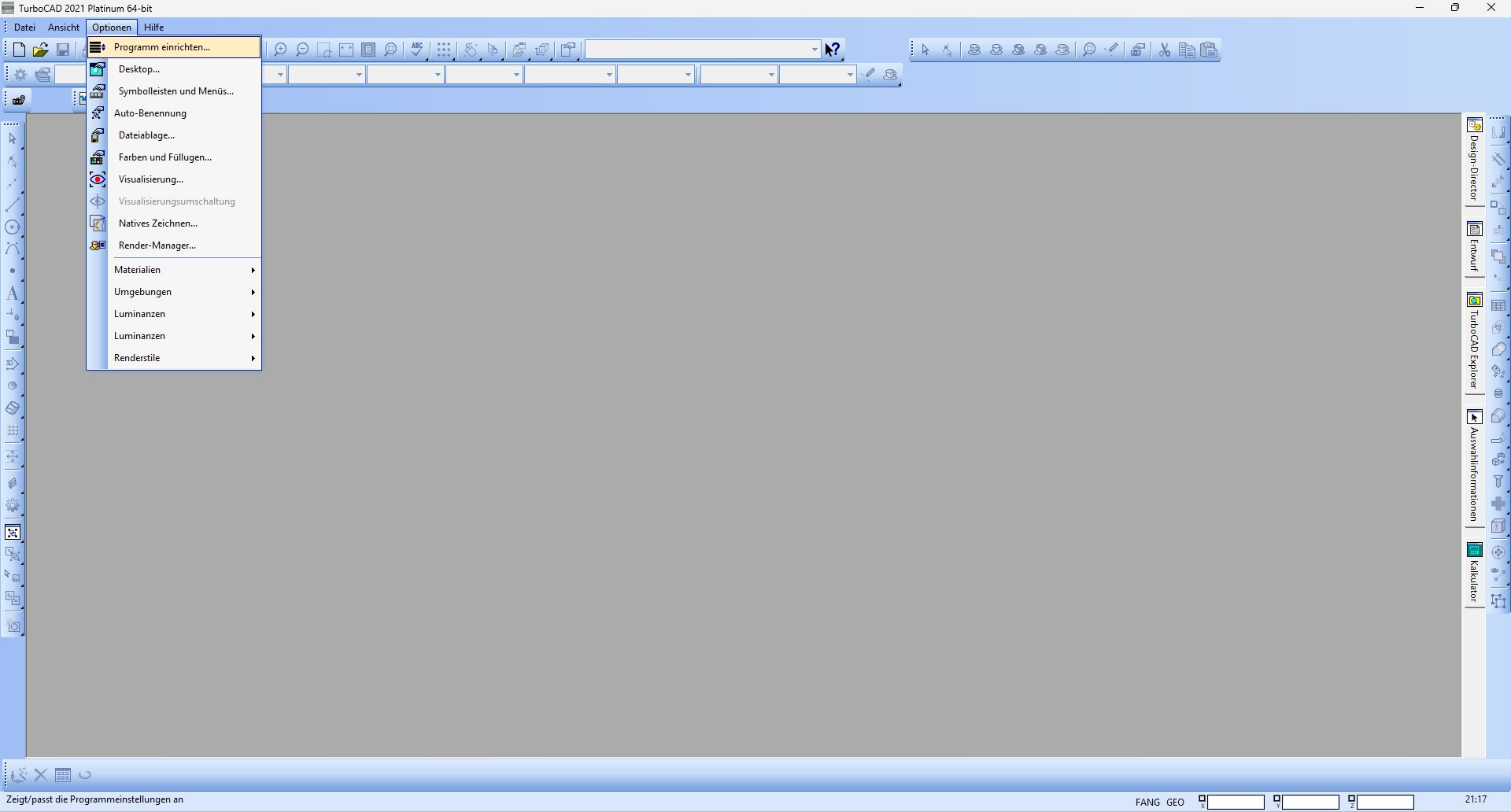This screenshot has width=1511, height=812.
Task: Open the TurboCAD Explorer side tab
Action: pos(1475,341)
